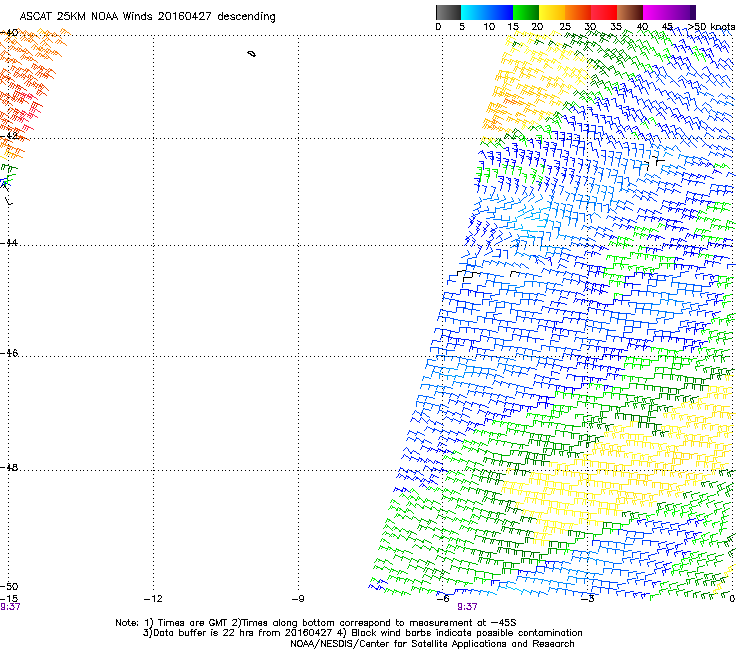Screen dimensions: 740x650
Task: Click the purple 9:37 timestamp under the -15 label
Action: pyautogui.click(x=10, y=607)
